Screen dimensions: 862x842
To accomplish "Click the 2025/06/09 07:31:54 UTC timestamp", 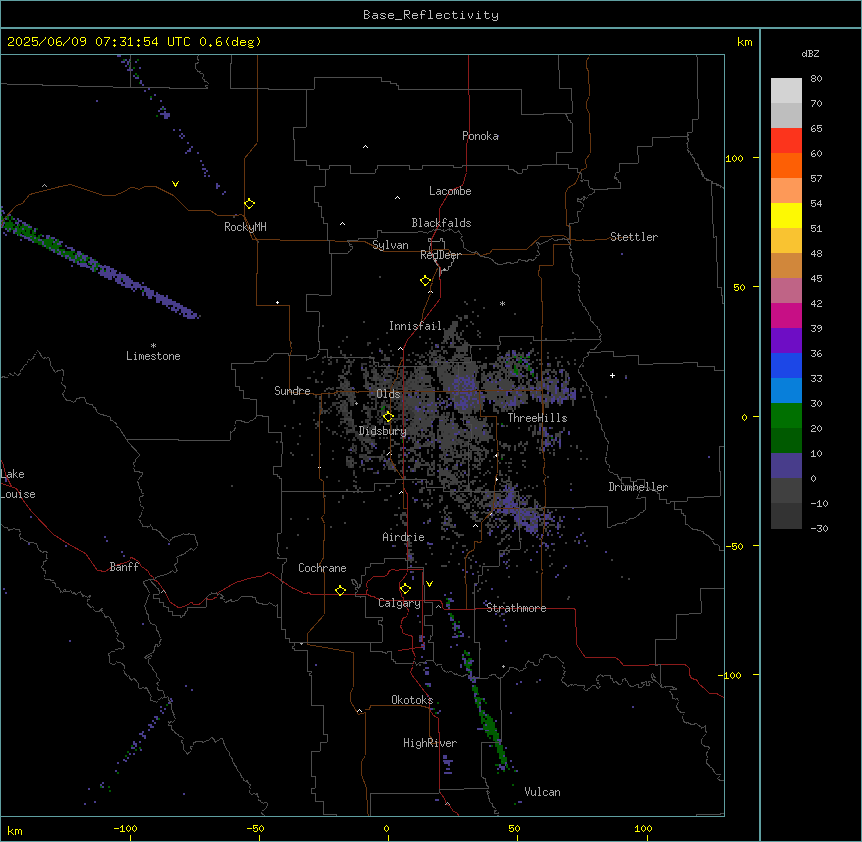I will pyautogui.click(x=99, y=42).
